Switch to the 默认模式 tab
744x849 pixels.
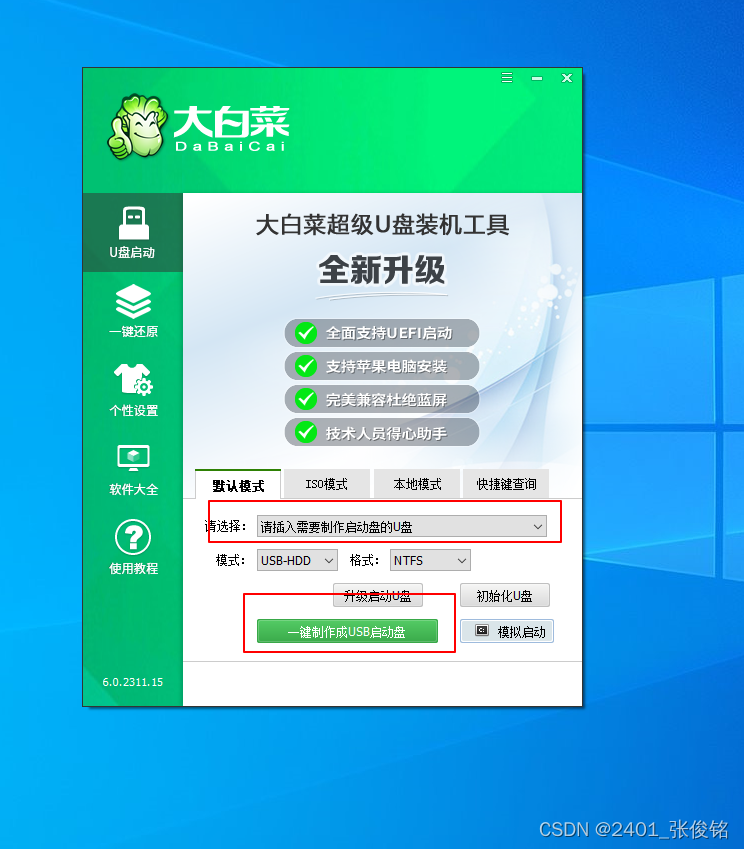238,485
